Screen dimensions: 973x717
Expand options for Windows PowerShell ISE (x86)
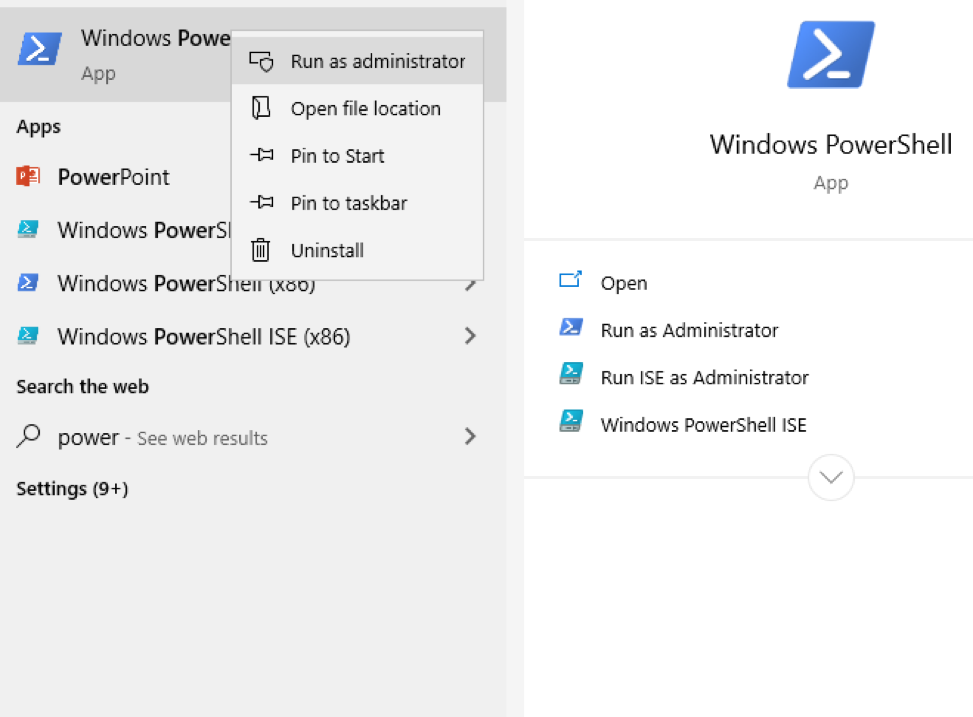470,336
